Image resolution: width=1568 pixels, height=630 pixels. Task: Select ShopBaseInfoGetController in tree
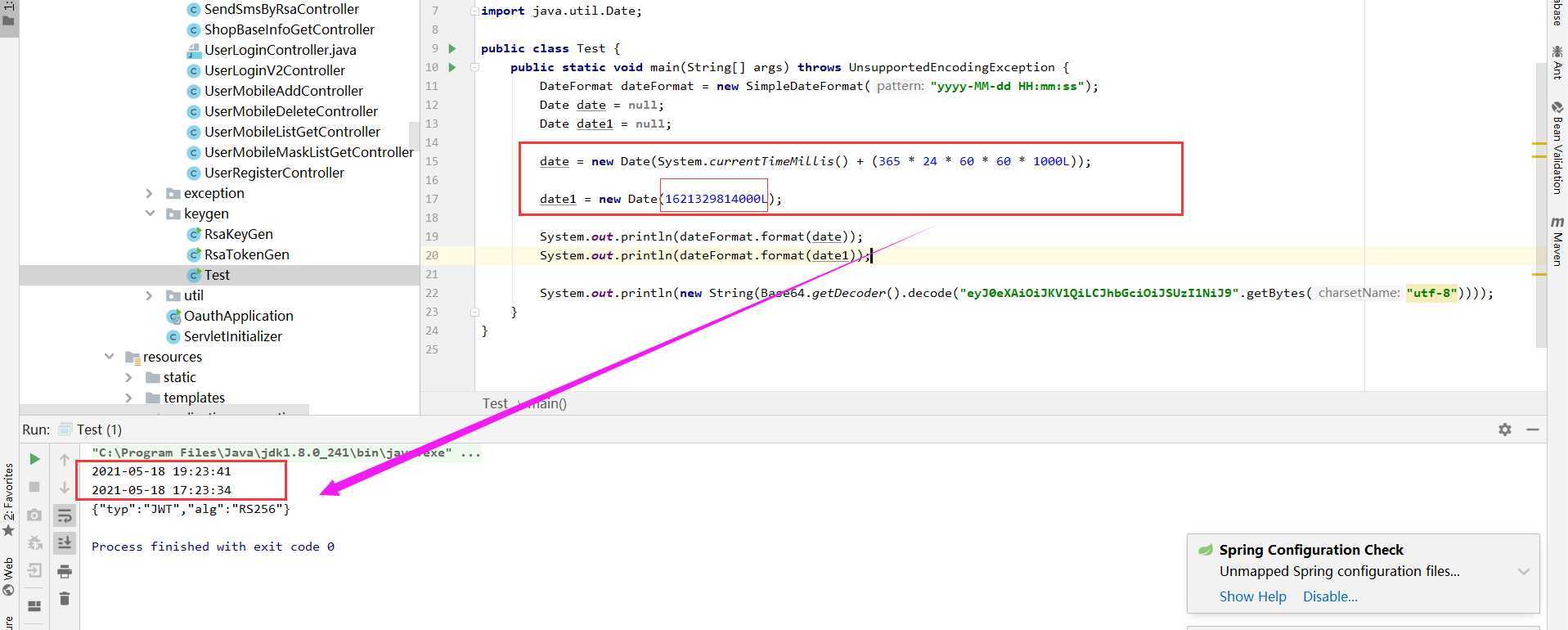(289, 29)
